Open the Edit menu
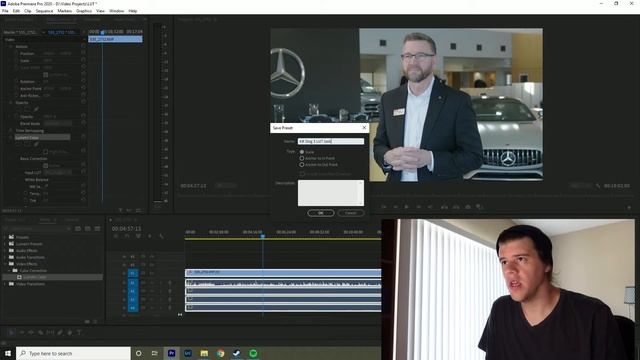The width and height of the screenshot is (640, 360). click(16, 11)
